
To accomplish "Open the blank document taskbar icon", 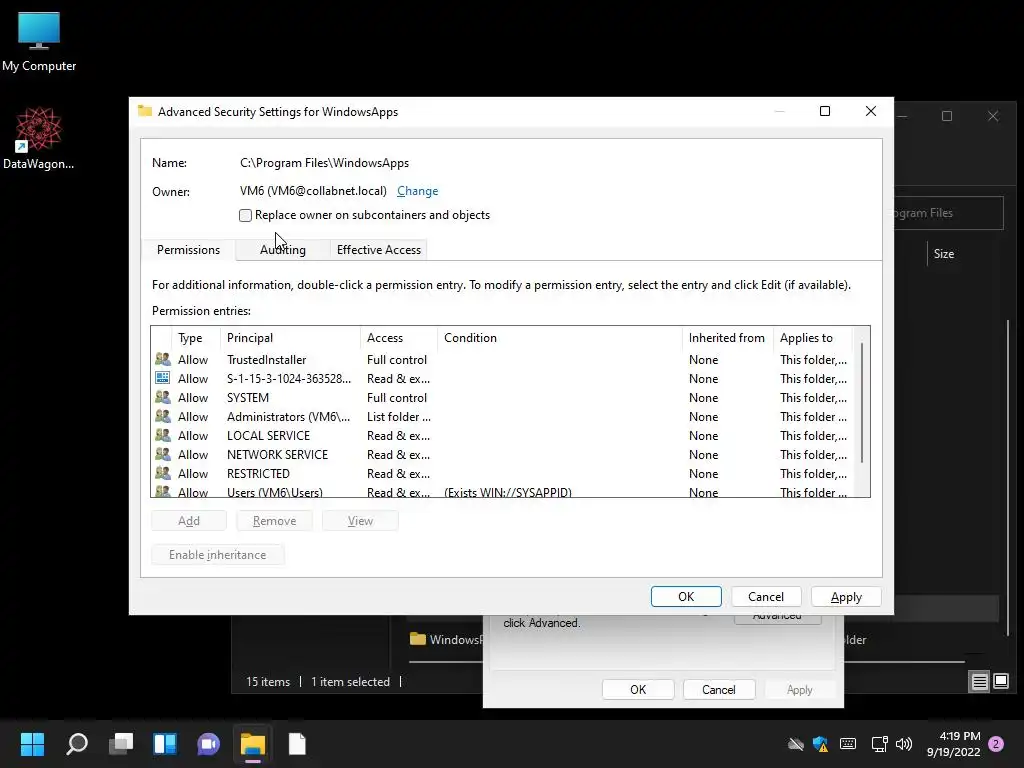I will (x=297, y=744).
